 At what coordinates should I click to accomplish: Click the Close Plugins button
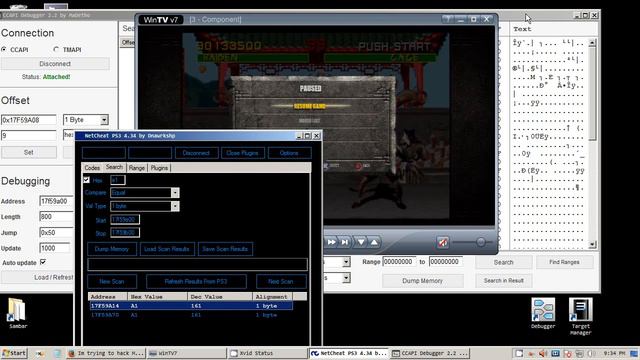point(243,153)
